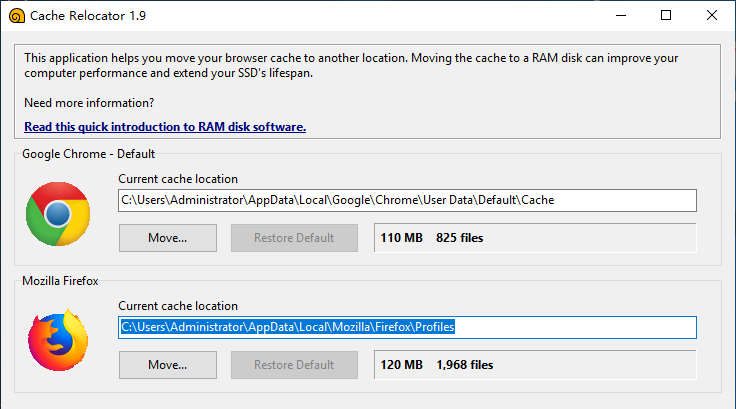Close the Cache Relocator window

point(711,16)
